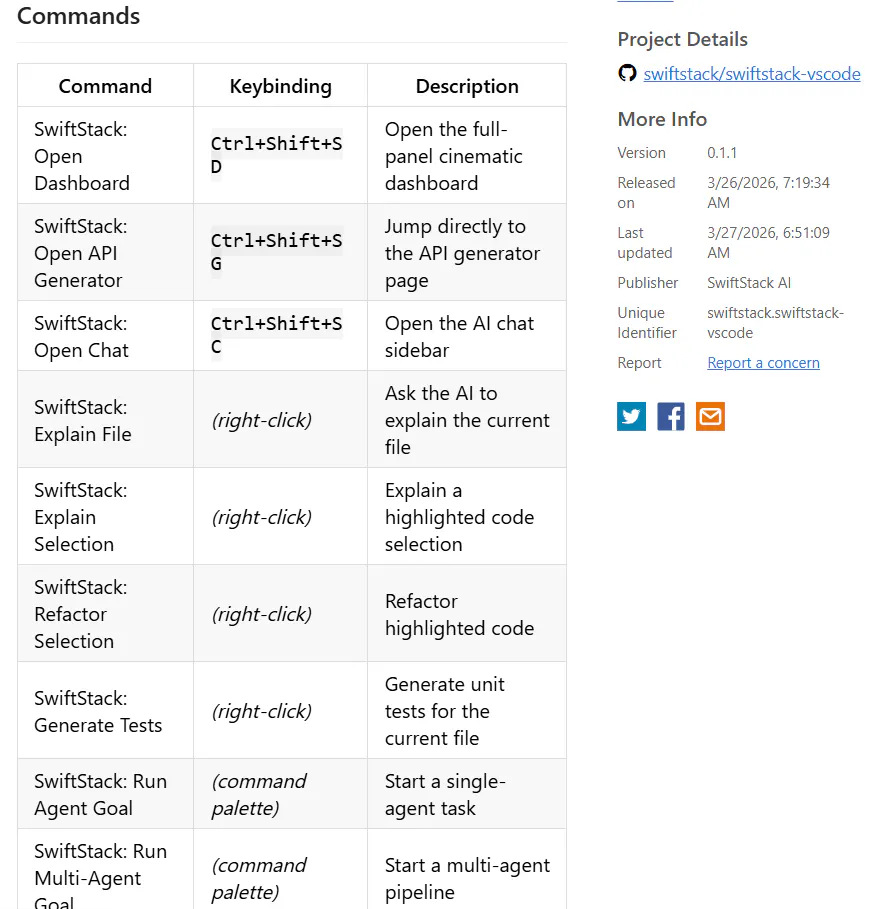Click the SwiftStack: Open Dashboard command cell
This screenshot has width=876, height=909.
click(x=106, y=155)
